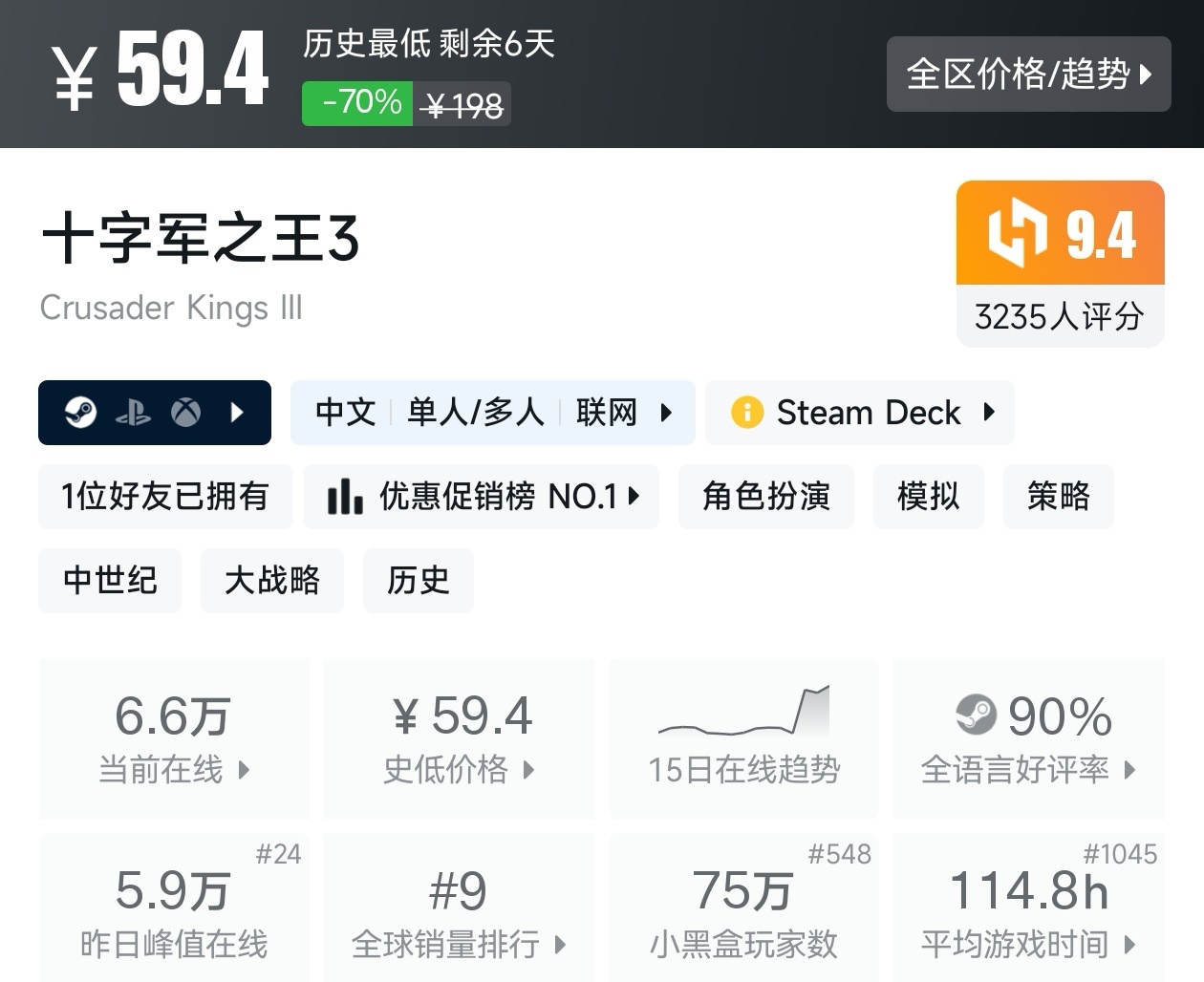
Task: Open 当前在线 player count details
Action: (x=174, y=737)
